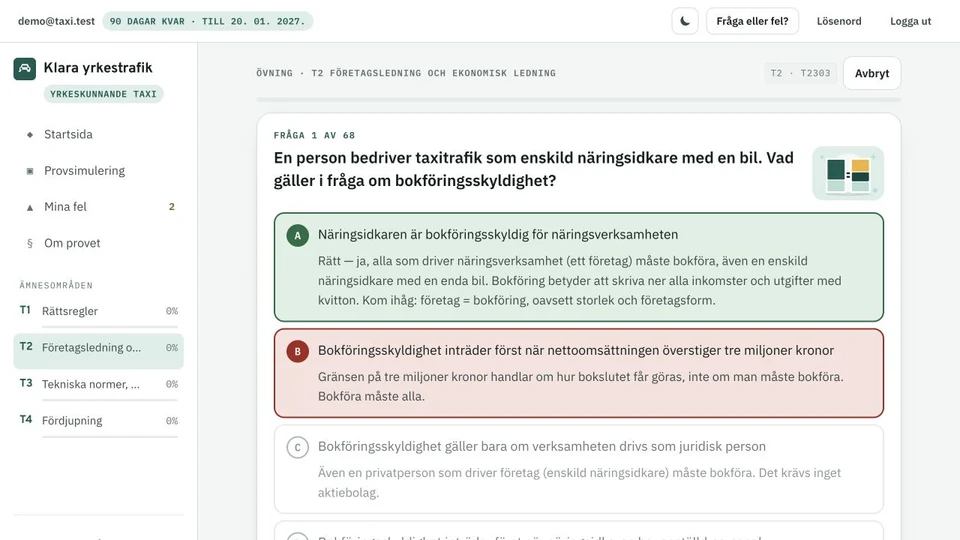Click the bookkeeping illustration thumbnail on the question
This screenshot has height=540, width=960.
(x=848, y=173)
